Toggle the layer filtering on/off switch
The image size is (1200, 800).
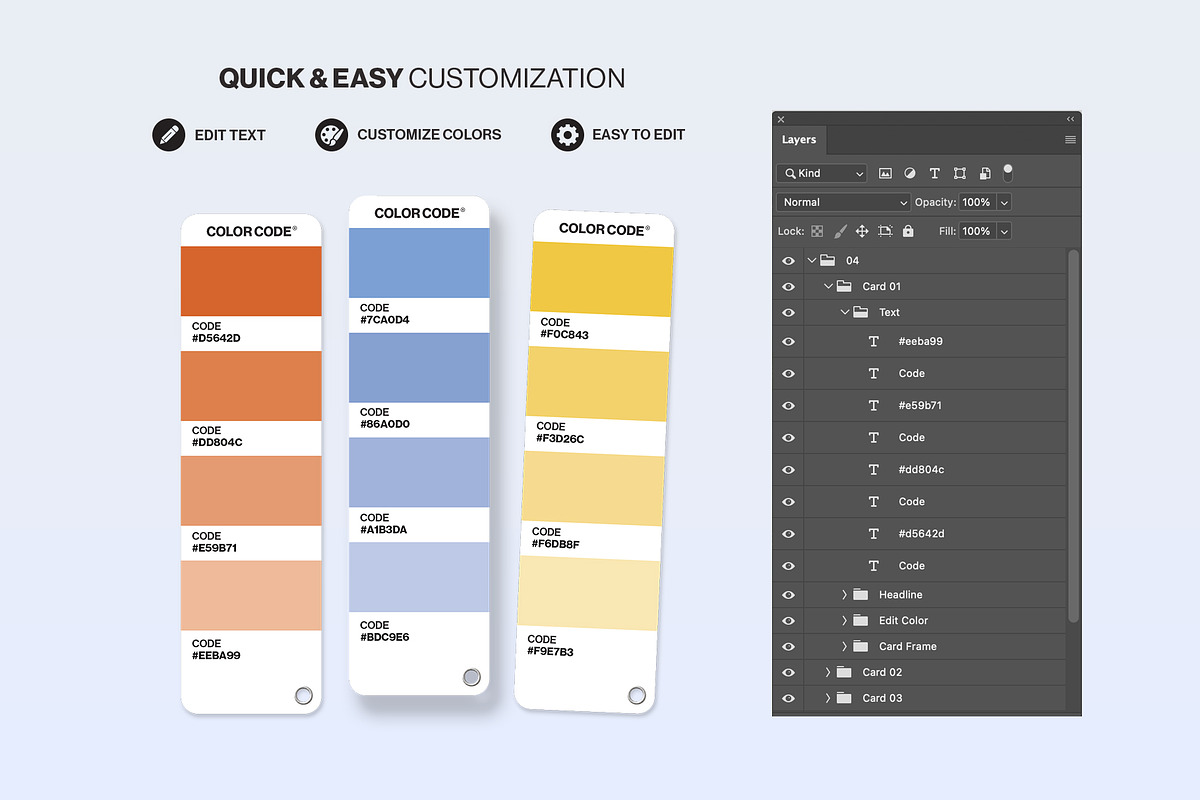pyautogui.click(x=1008, y=172)
